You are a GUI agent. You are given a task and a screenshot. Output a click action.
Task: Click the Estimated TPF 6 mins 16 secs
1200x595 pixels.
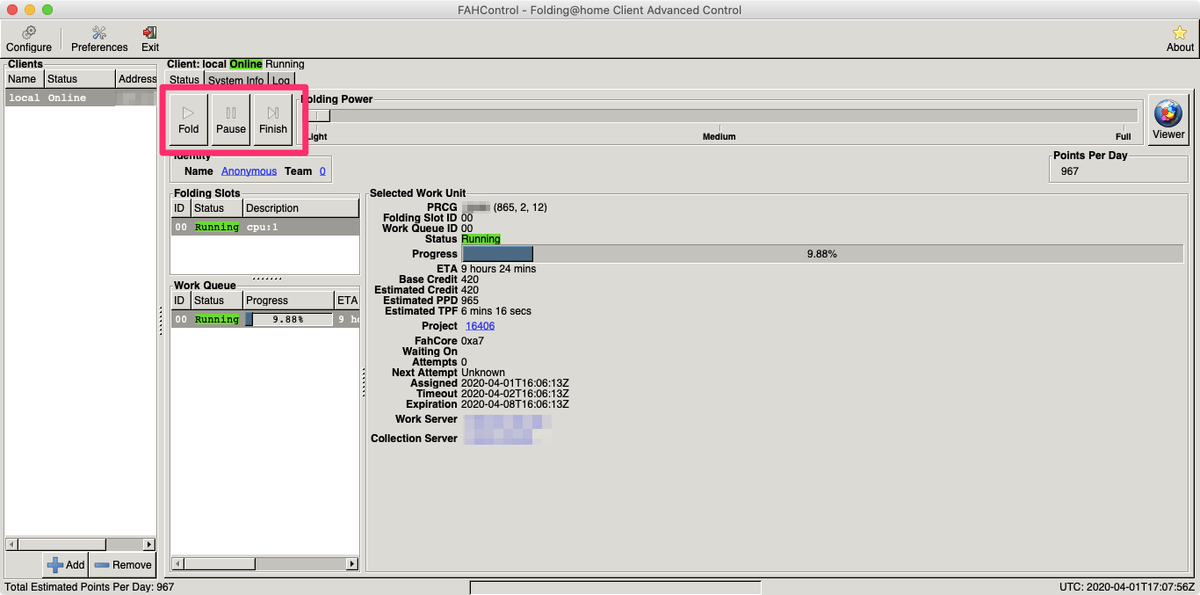click(x=496, y=311)
